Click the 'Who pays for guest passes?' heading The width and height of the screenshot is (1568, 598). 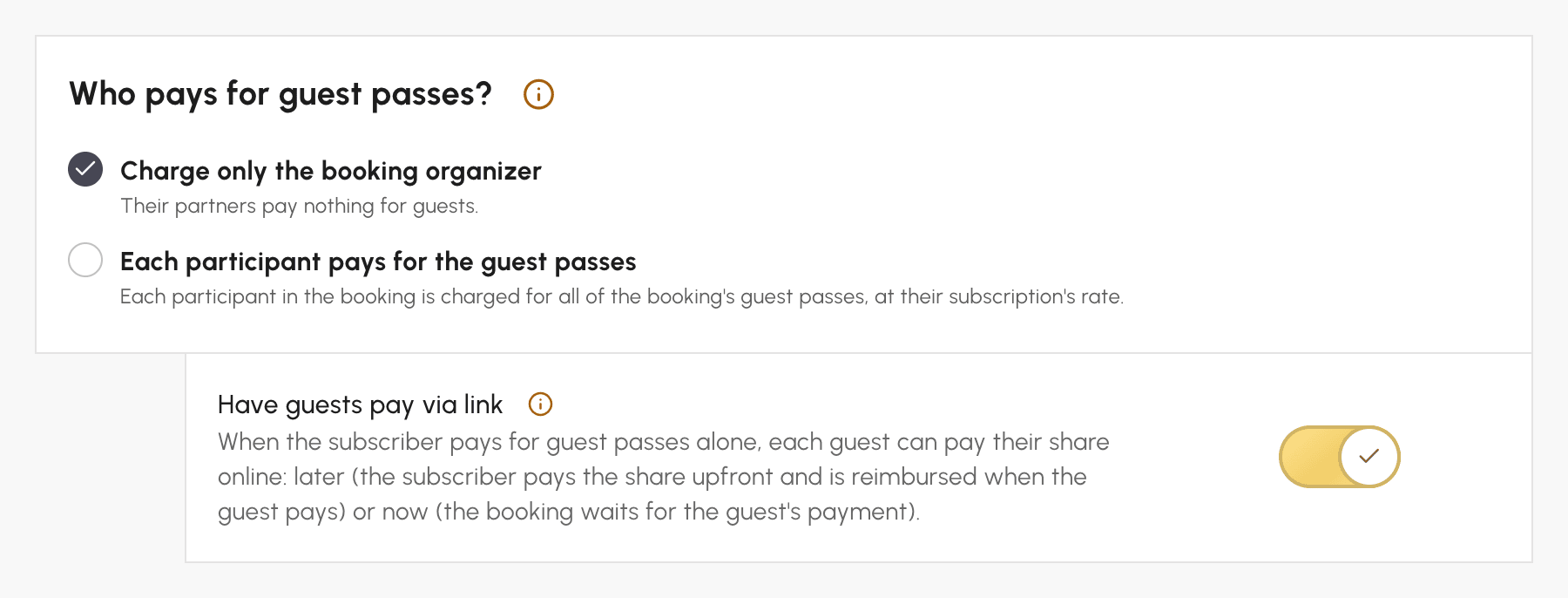coord(280,94)
